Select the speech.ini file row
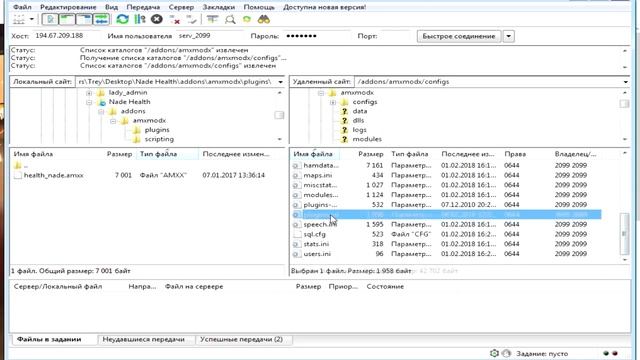Image resolution: width=640 pixels, height=360 pixels. [446, 224]
